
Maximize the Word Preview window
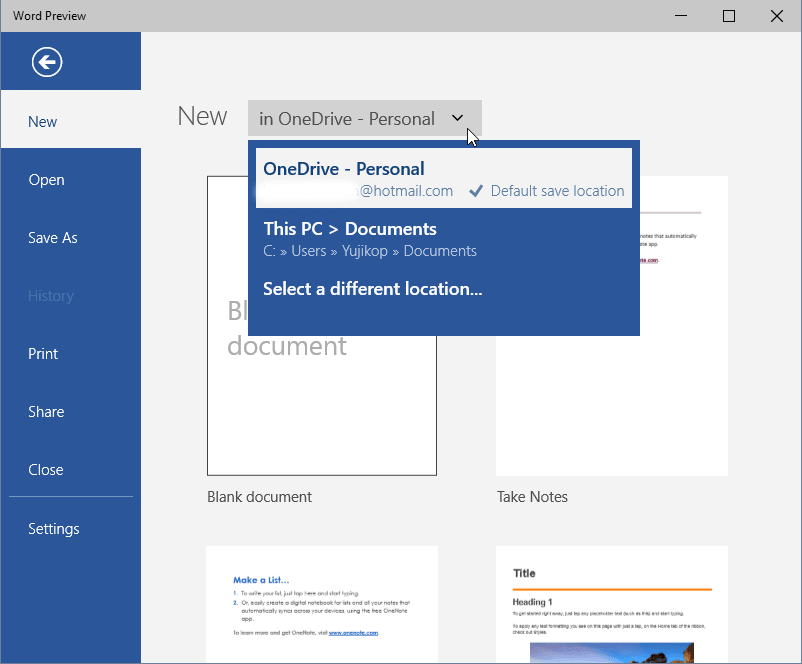click(x=729, y=16)
